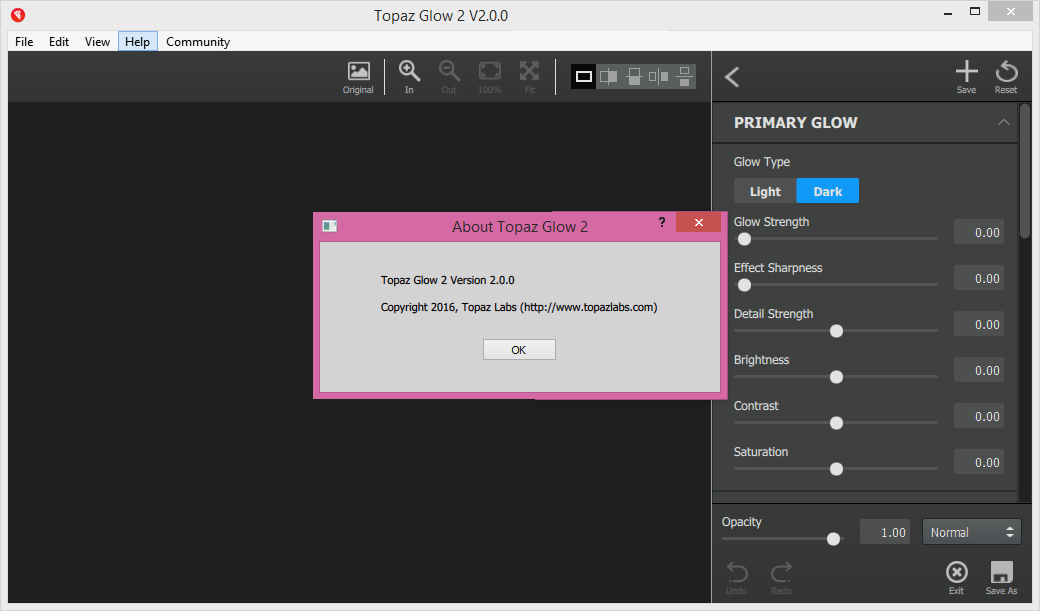Minimize the Topaz Glow window
This screenshot has width=1040, height=611.
pyautogui.click(x=948, y=12)
